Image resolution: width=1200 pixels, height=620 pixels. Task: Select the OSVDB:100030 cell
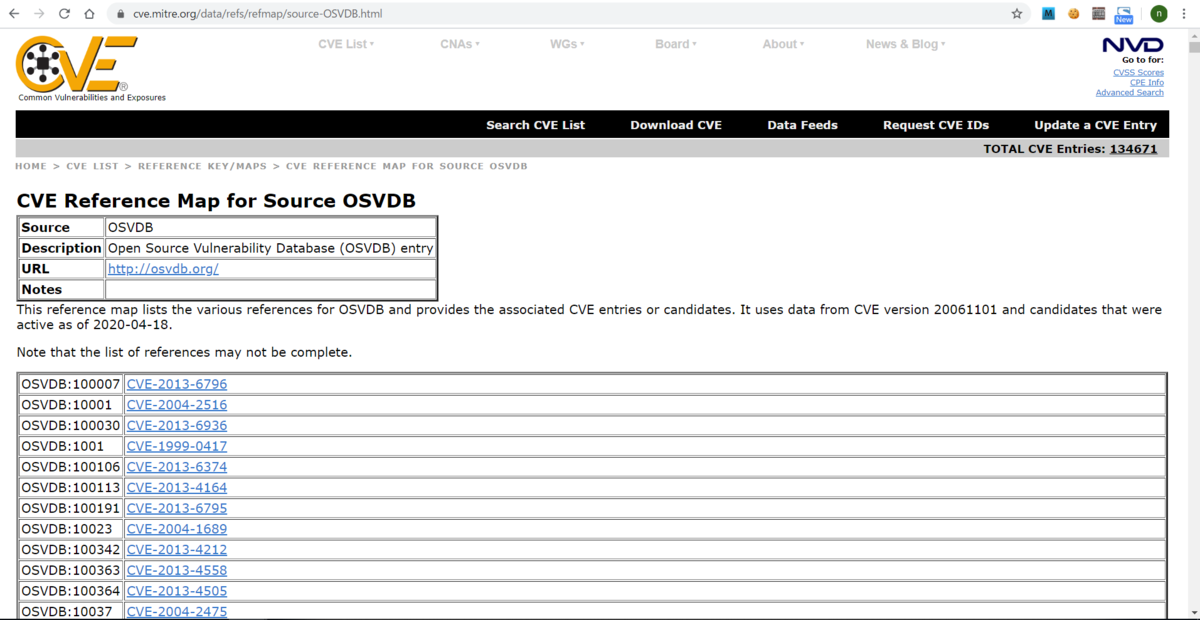click(71, 425)
